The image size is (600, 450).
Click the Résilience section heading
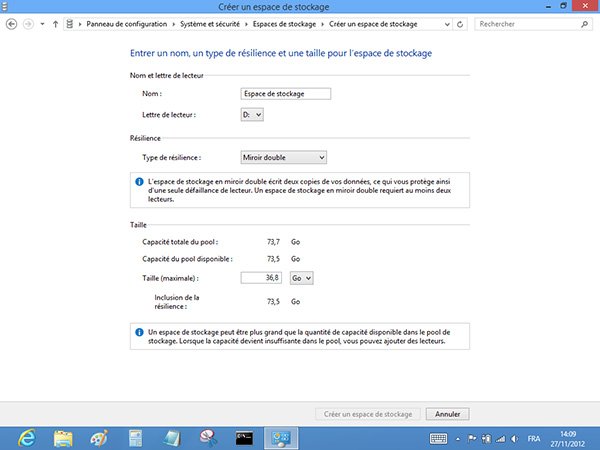(x=145, y=138)
